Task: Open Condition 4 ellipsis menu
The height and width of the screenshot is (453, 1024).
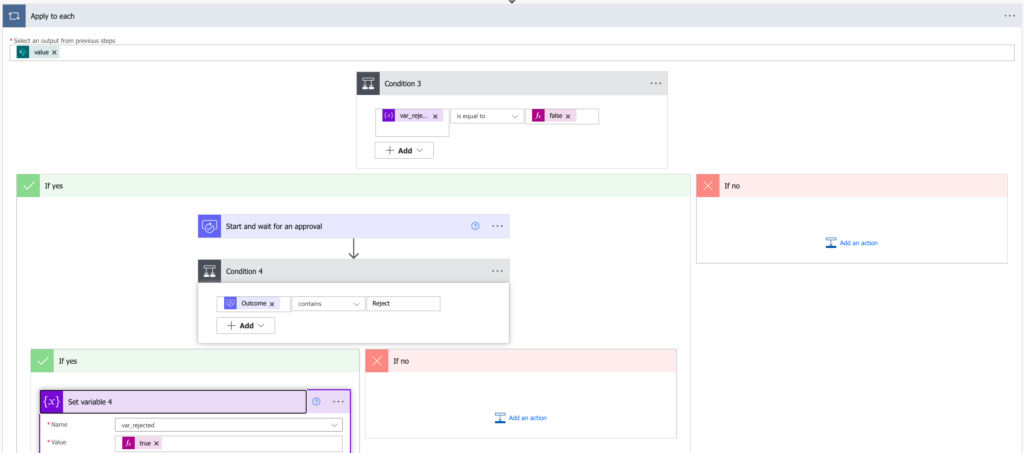Action: 498,271
